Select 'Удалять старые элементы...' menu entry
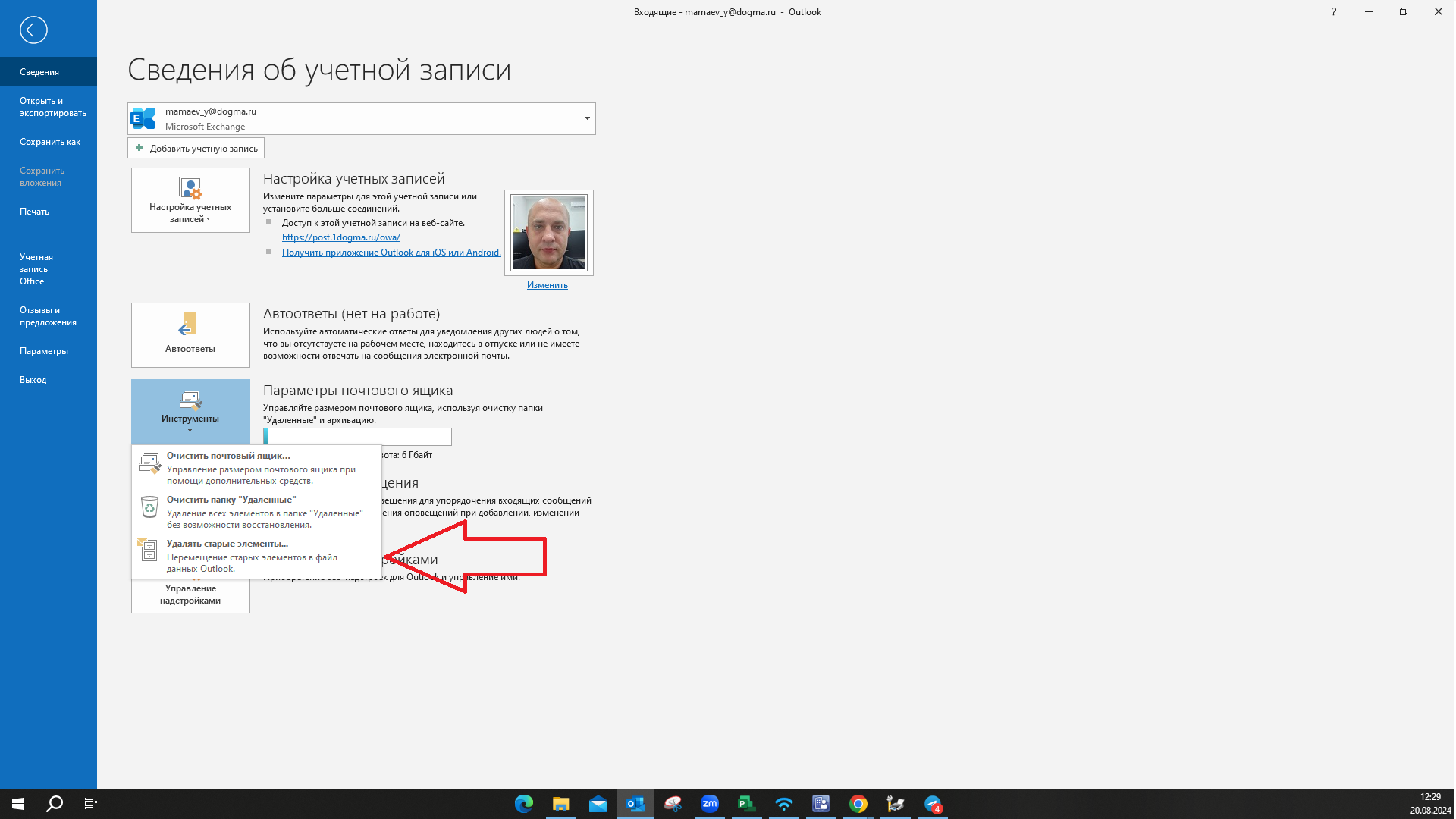 [x=227, y=544]
